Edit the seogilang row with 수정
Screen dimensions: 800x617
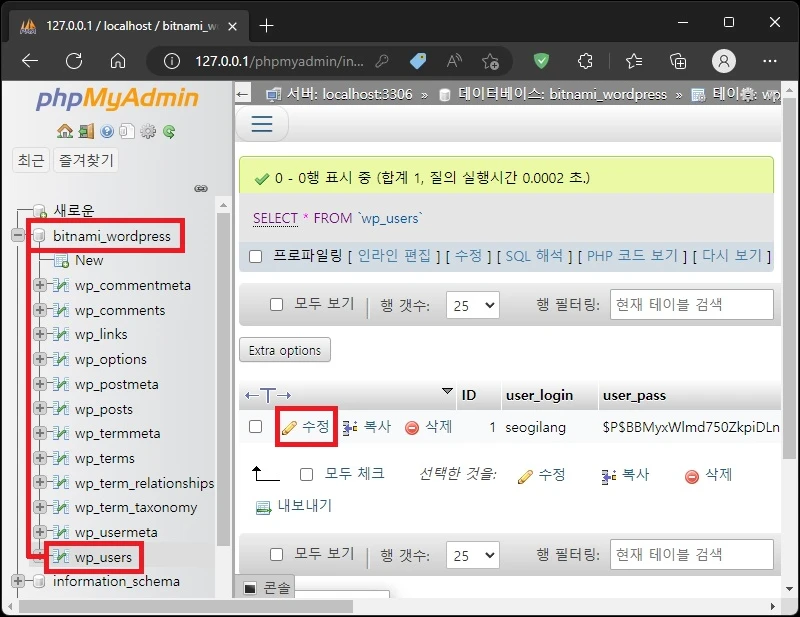[306, 427]
